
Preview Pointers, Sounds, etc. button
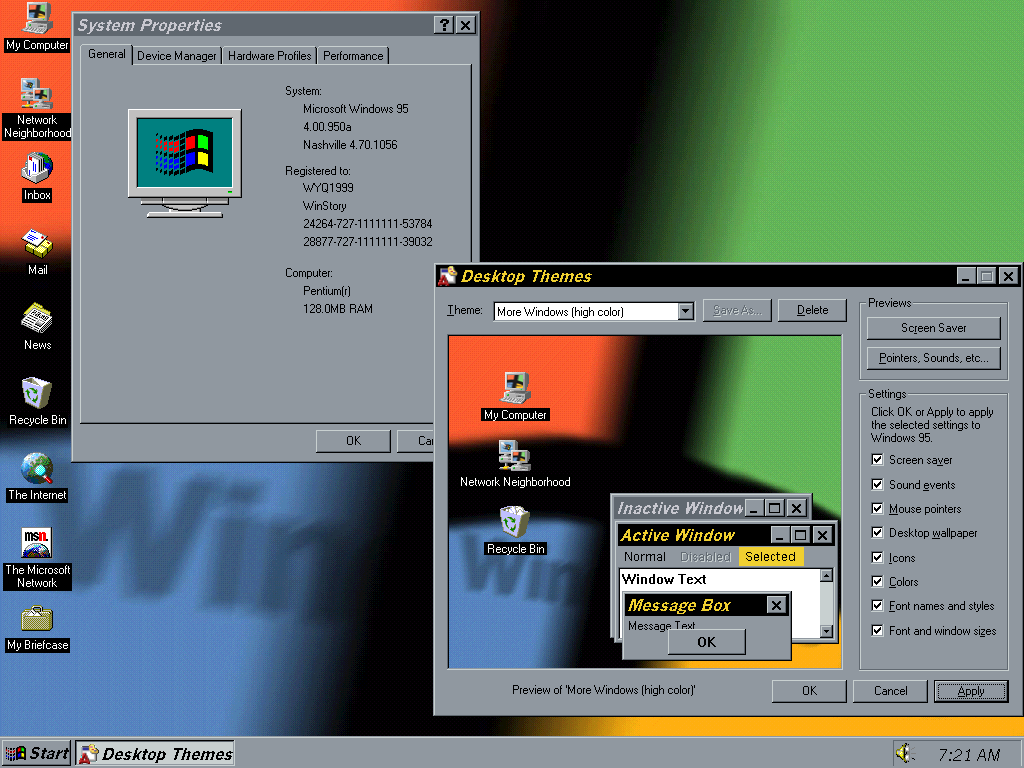click(x=933, y=358)
